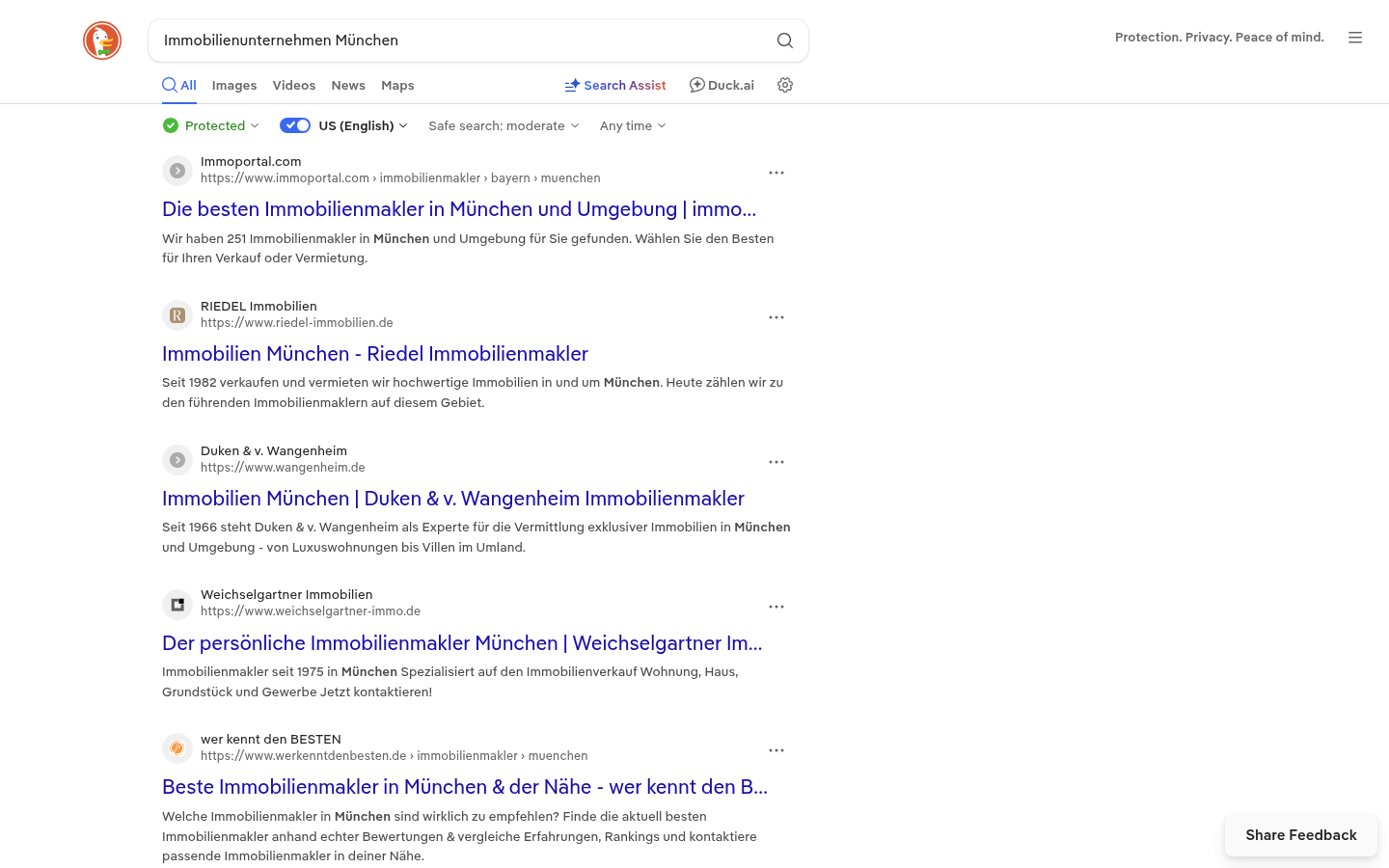Viewport: 1389px width, 868px height.
Task: Click the 'wer kennt den BESTEN' site name
Action: 271,739
